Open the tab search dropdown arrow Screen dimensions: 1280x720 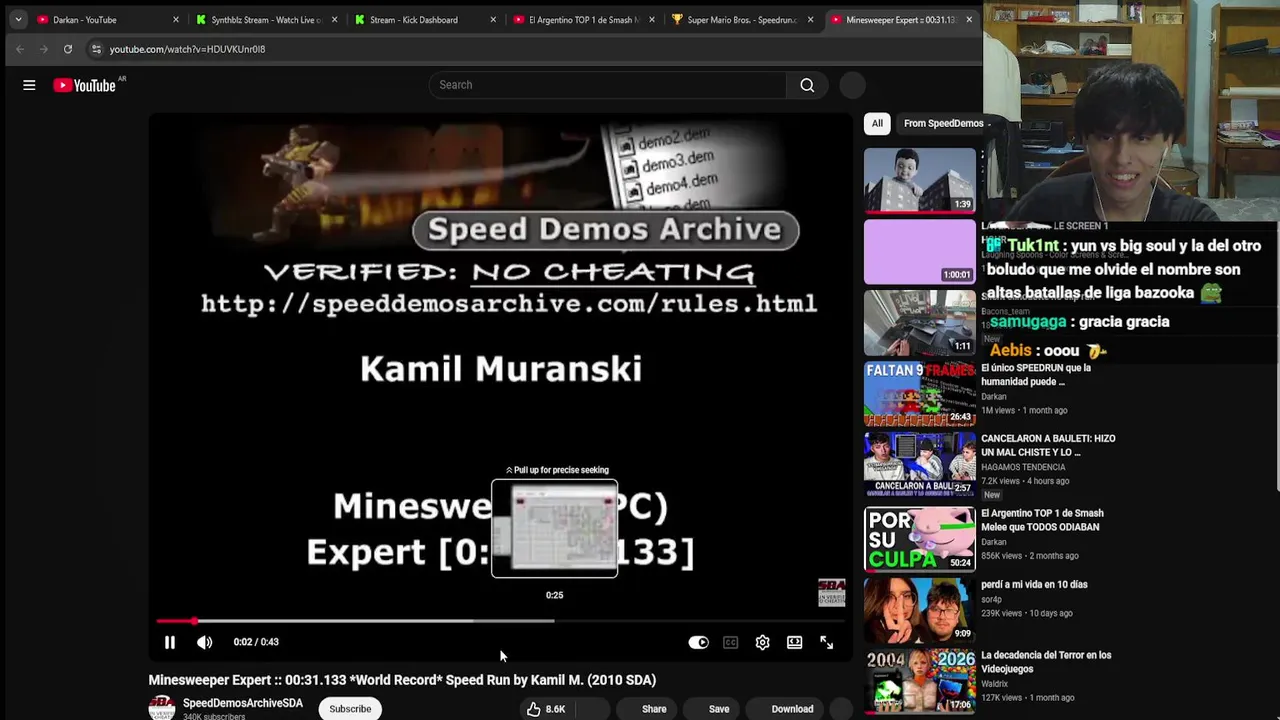pos(18,19)
